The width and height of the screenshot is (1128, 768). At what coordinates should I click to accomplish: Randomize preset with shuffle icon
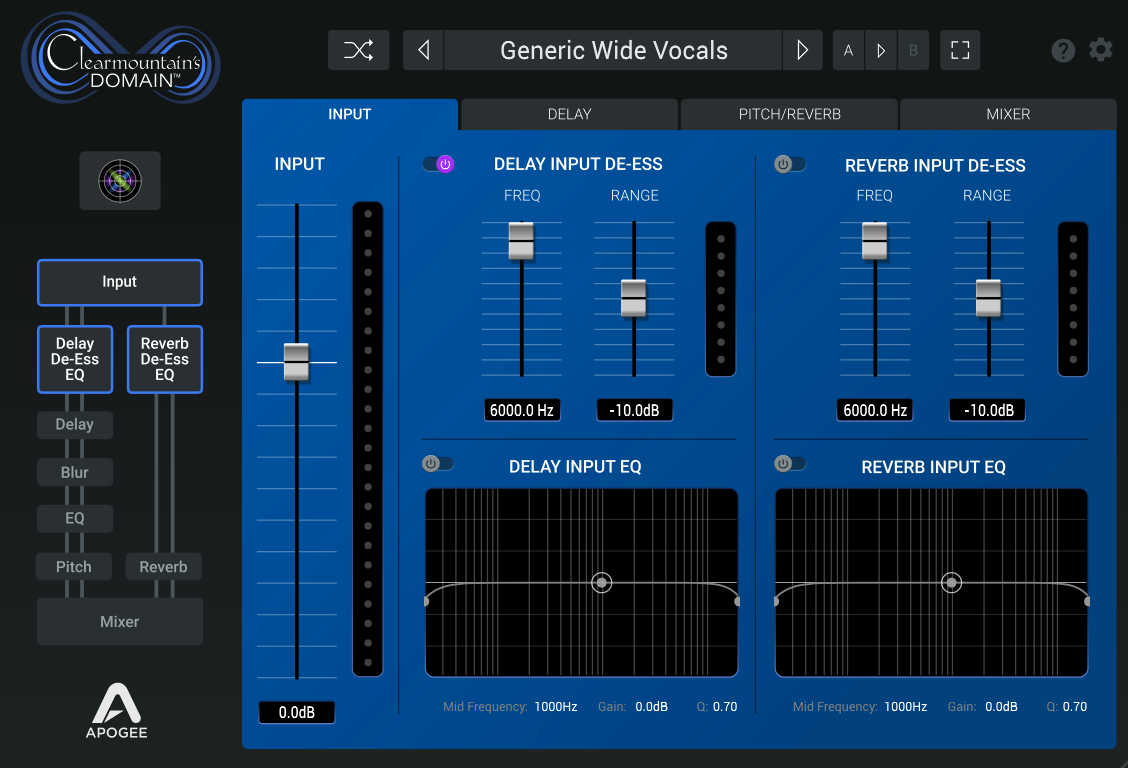tap(358, 50)
